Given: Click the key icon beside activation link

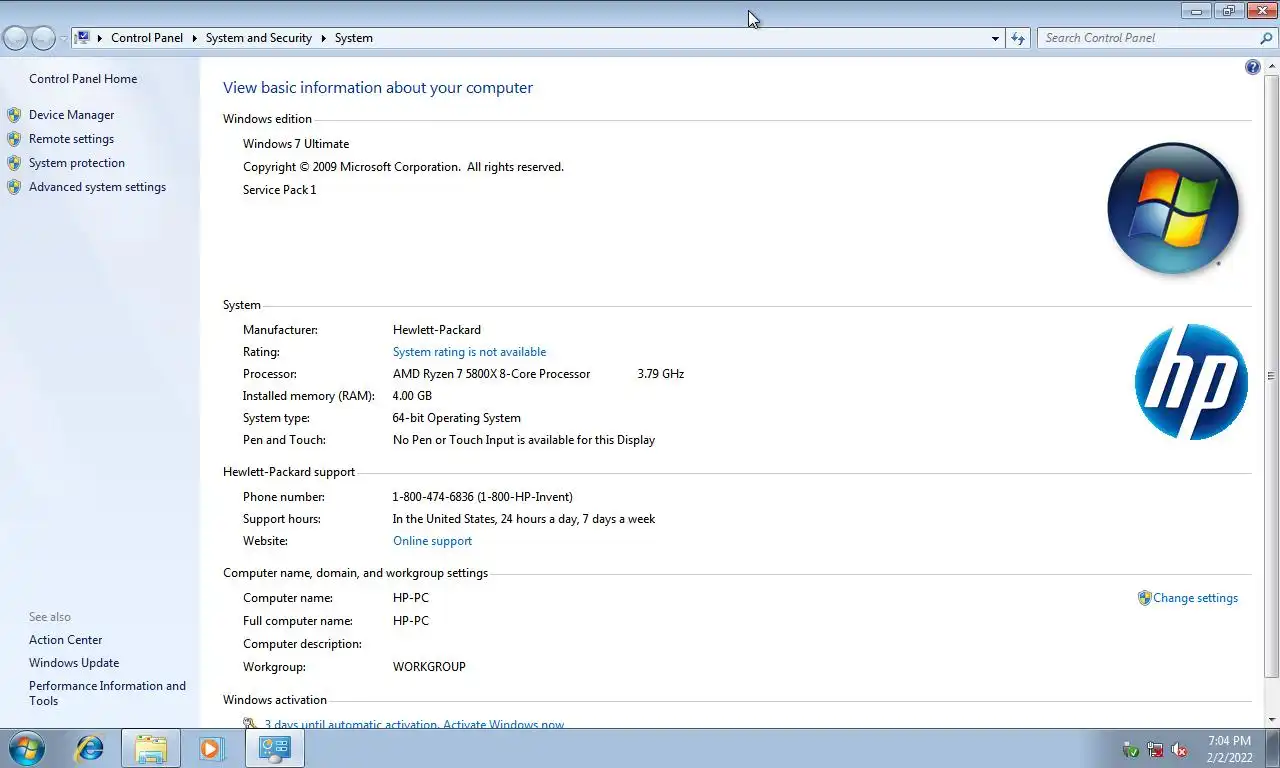Looking at the screenshot, I should [x=250, y=723].
